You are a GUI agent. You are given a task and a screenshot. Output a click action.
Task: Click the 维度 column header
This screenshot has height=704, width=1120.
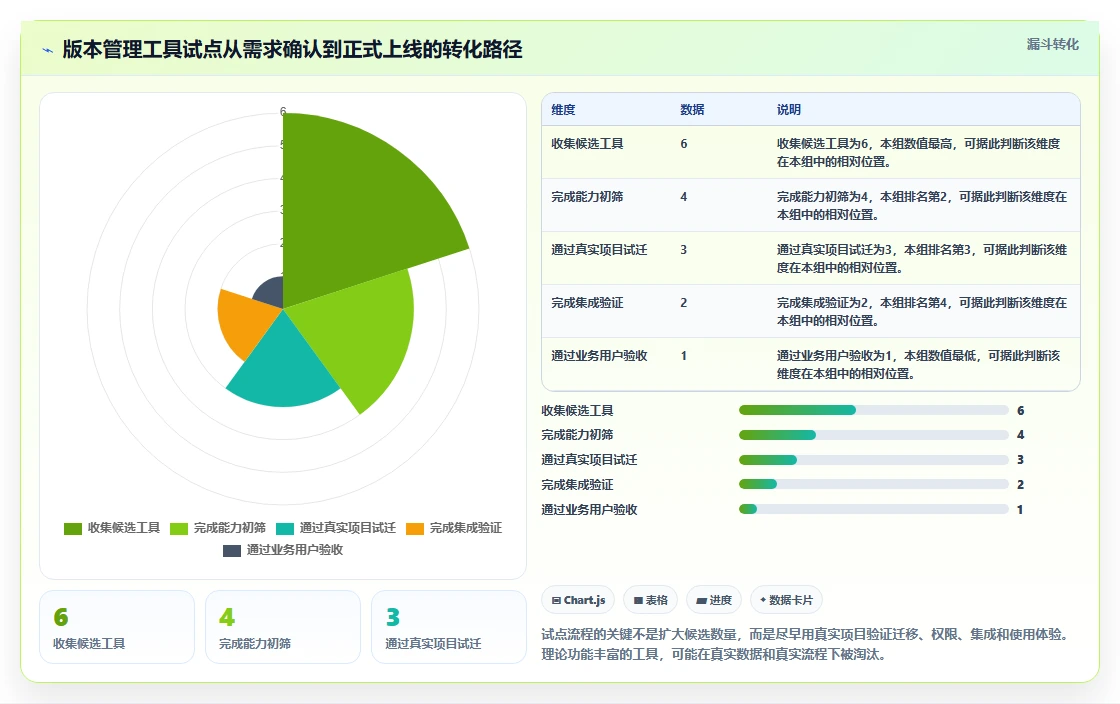pos(563,109)
